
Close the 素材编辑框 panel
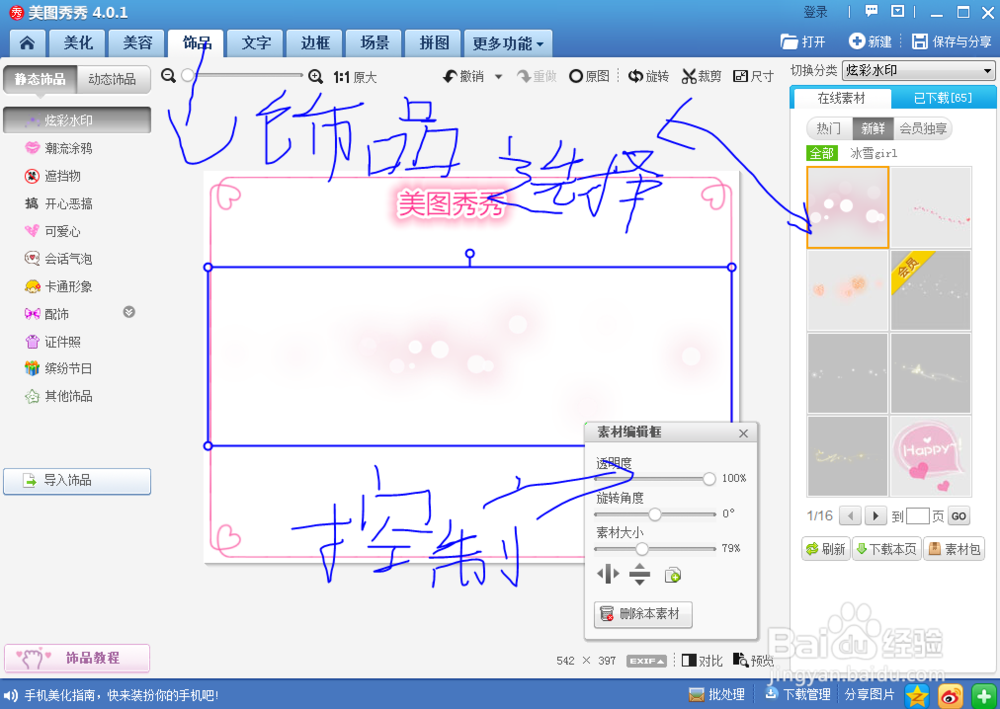[x=743, y=434]
